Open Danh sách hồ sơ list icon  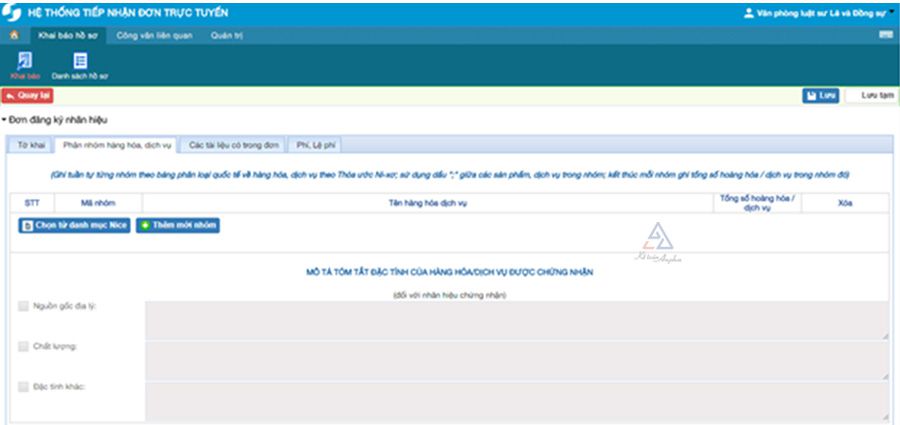[80, 62]
